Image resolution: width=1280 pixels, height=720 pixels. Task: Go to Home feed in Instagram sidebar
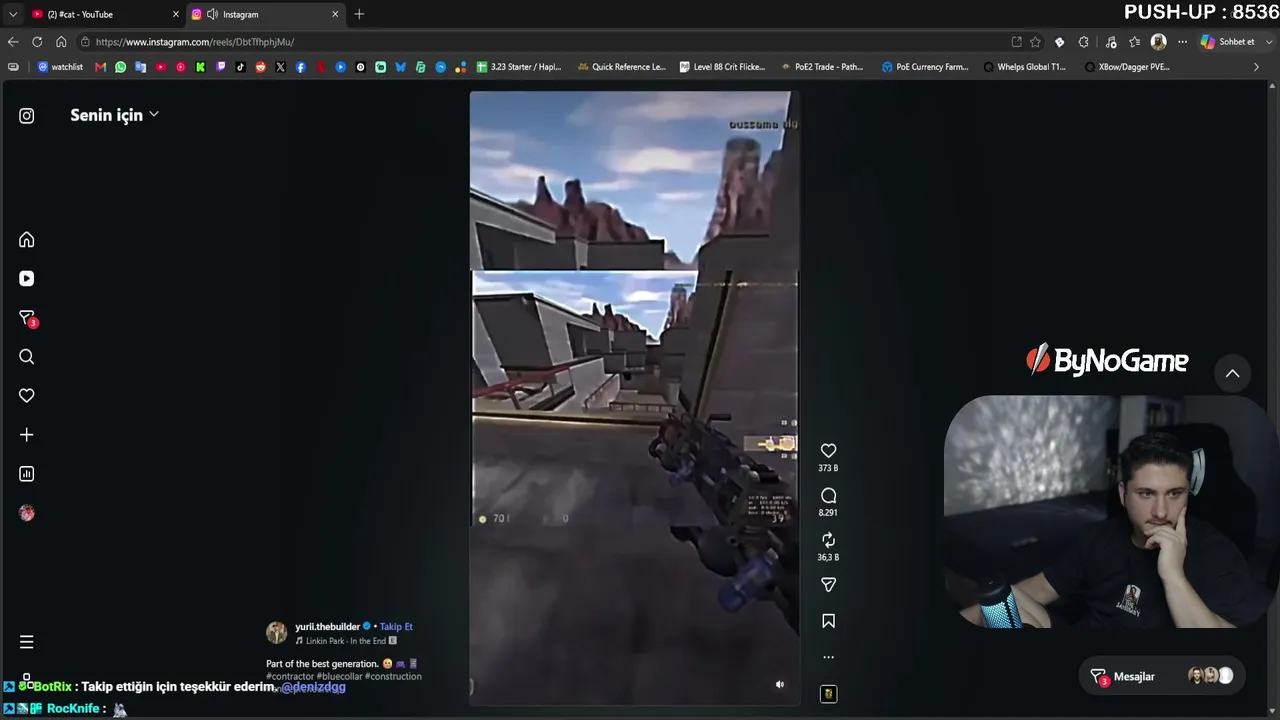coord(27,240)
